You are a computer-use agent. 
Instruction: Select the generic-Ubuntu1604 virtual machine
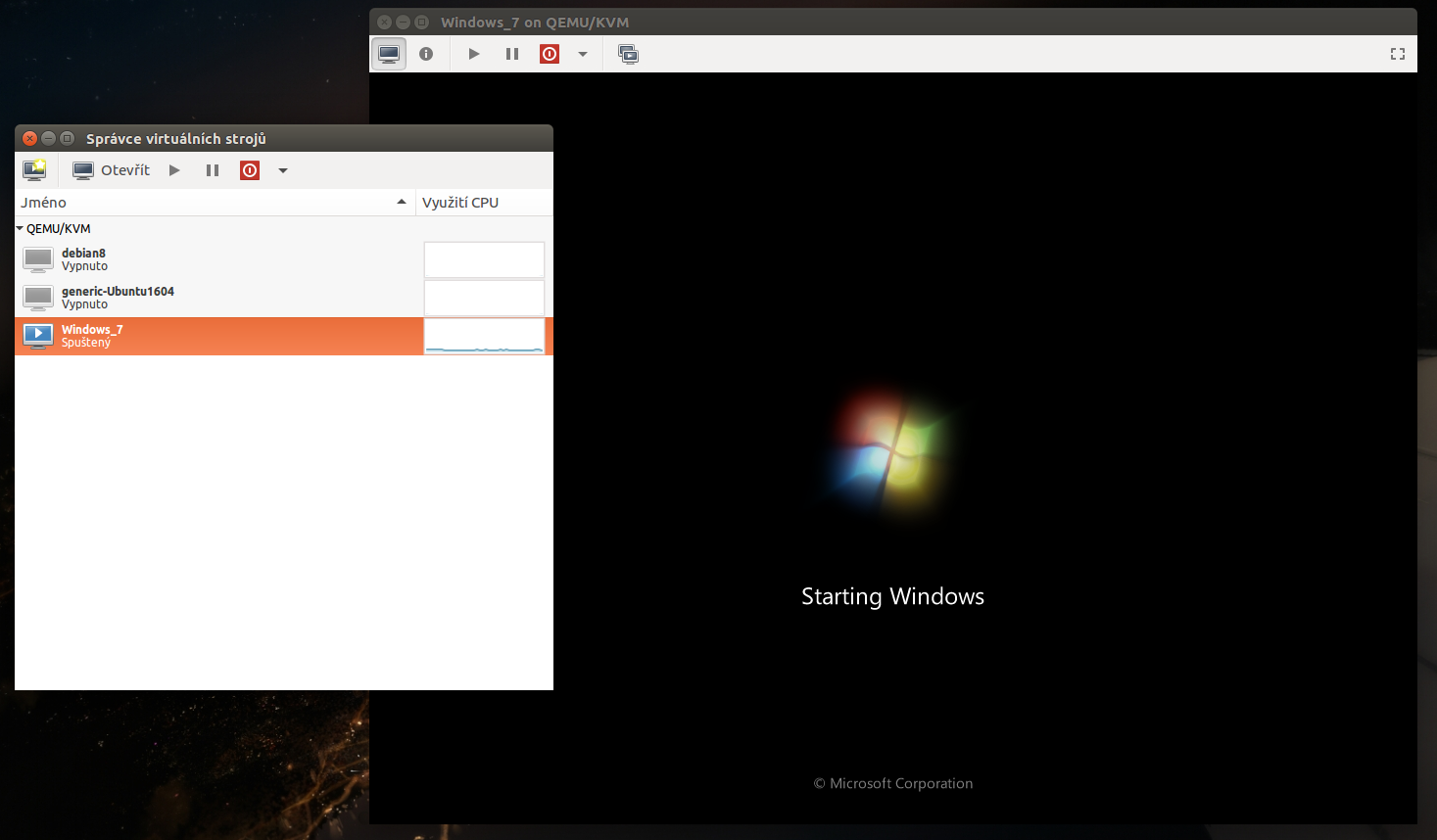[x=284, y=298]
